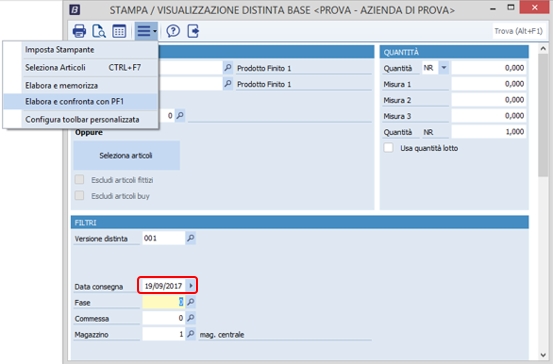The width and height of the screenshot is (553, 364).
Task: Click the lookup icon for second Prodotto Finito 1
Action: click(228, 84)
